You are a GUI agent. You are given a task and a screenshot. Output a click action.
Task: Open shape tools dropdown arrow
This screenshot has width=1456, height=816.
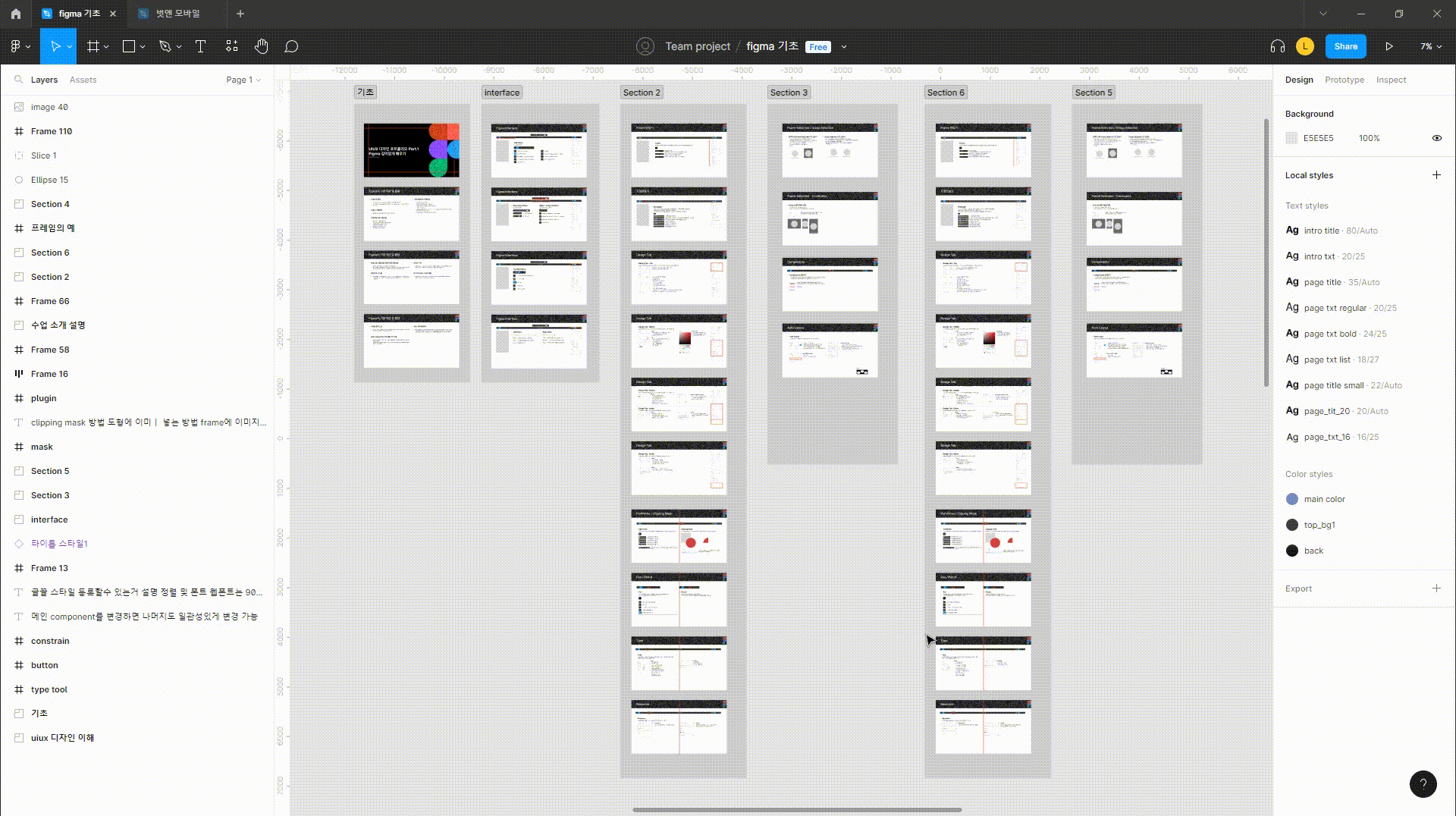point(143,47)
